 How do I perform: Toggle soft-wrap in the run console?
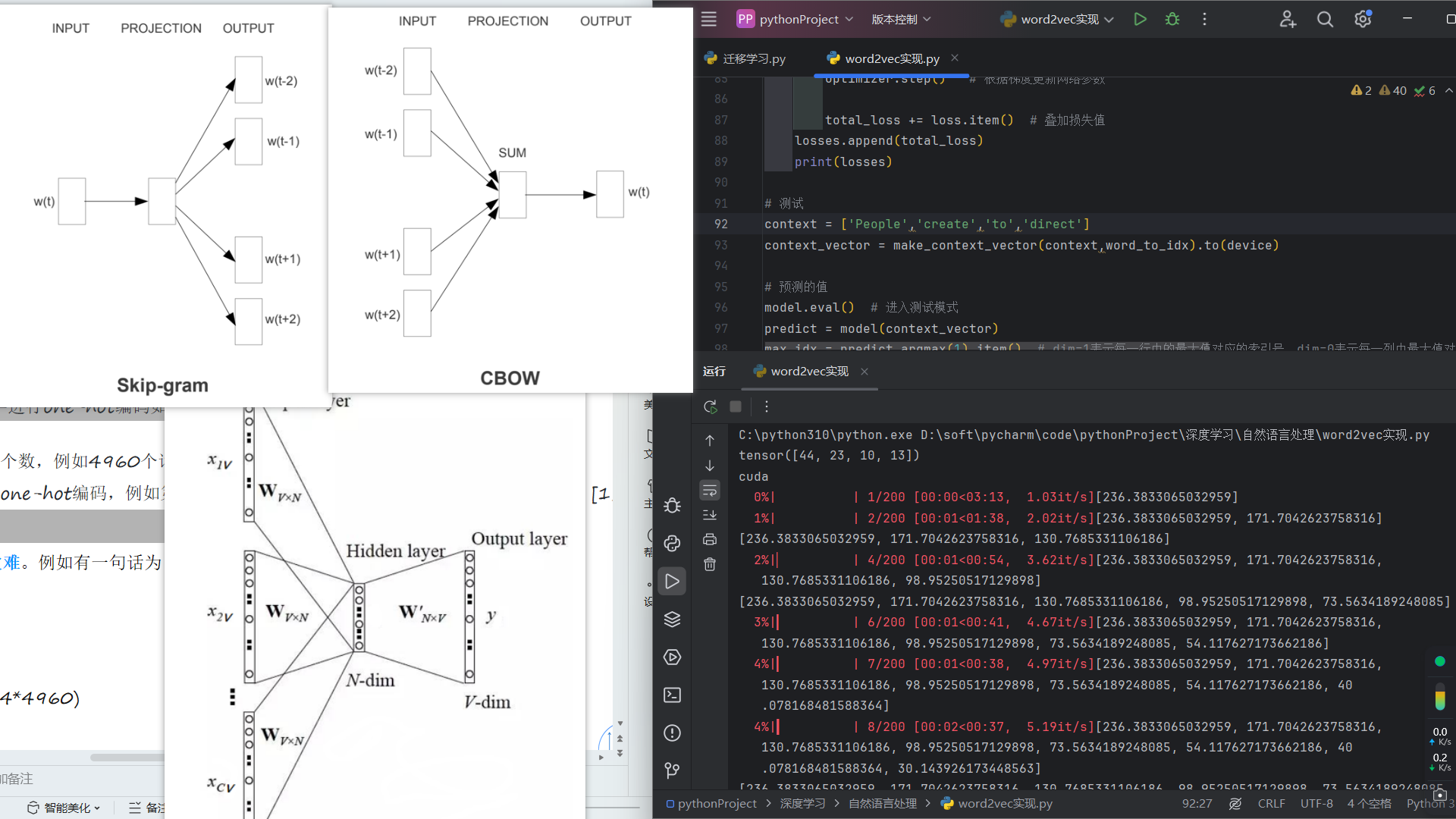point(710,491)
